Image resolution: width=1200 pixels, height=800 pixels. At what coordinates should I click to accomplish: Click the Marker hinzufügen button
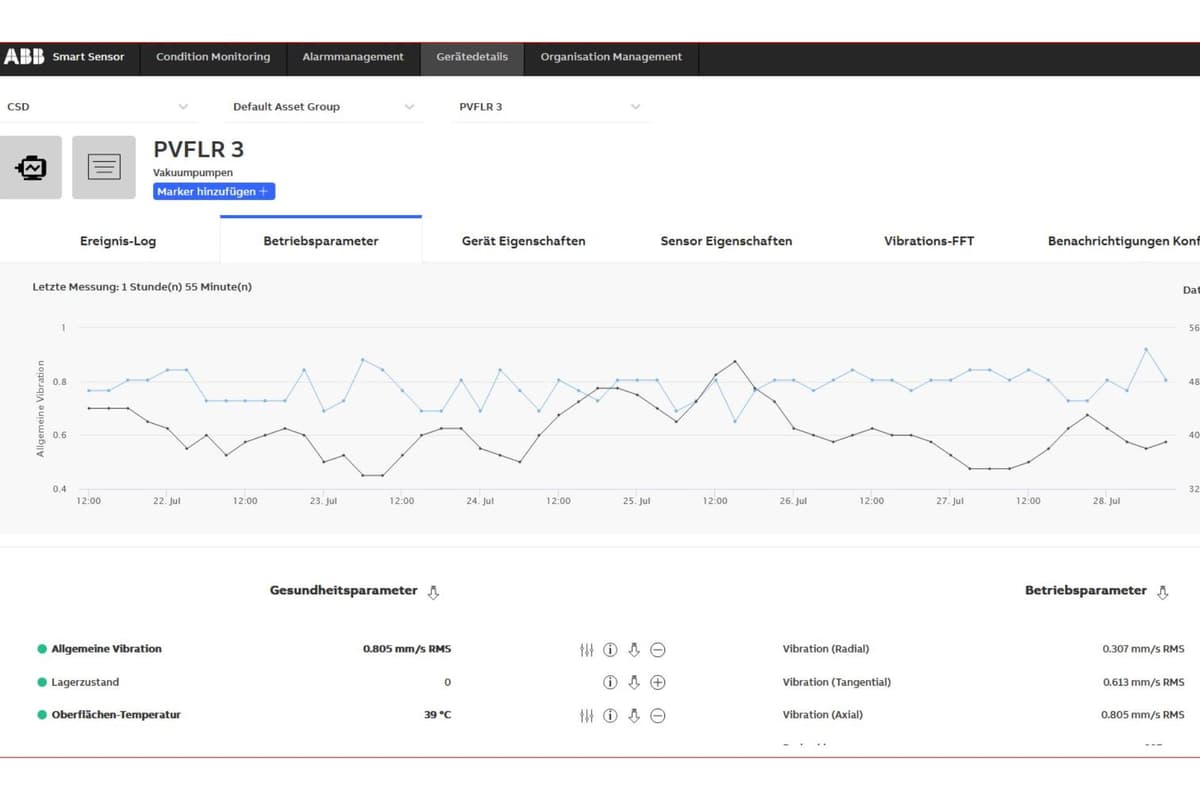(213, 192)
